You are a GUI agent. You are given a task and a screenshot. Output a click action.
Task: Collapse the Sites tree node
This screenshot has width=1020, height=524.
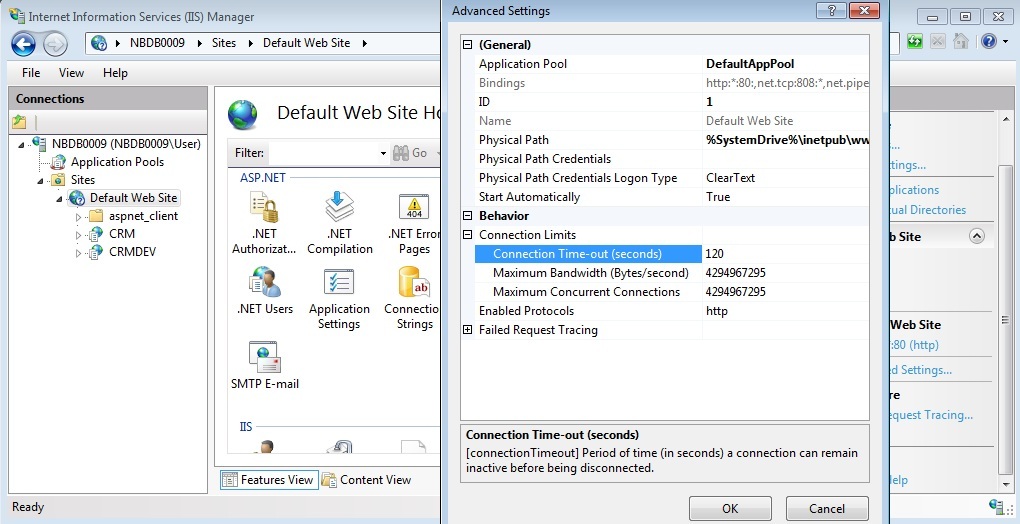pyautogui.click(x=40, y=181)
